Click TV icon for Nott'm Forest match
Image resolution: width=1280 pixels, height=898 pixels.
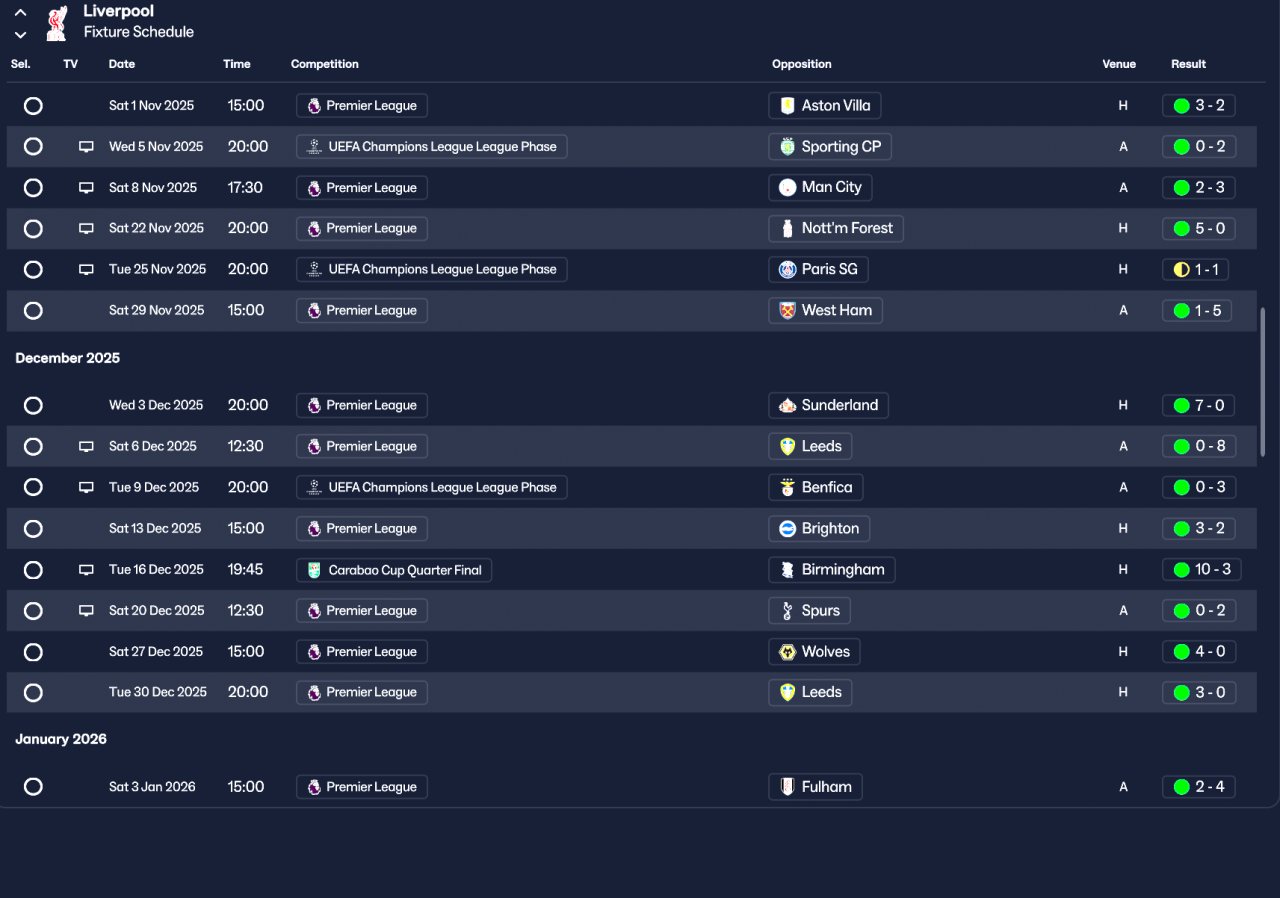coord(87,229)
